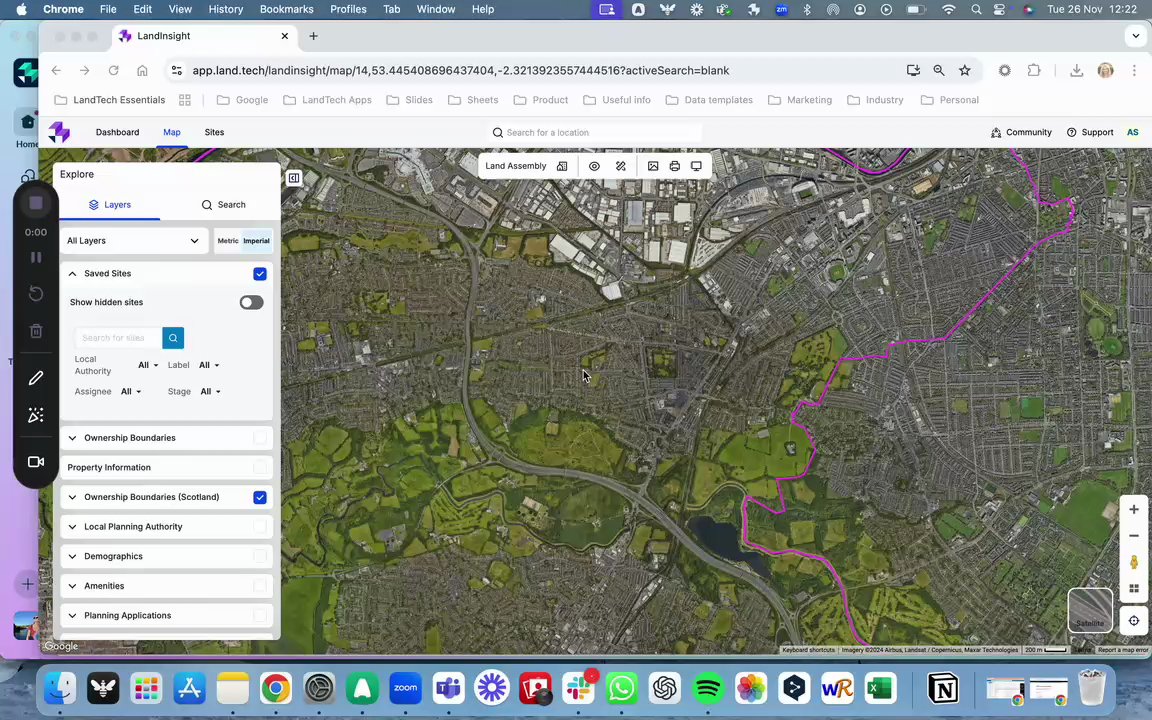
Task: Click the monitor presentation icon in map toolbar
Action: (x=696, y=166)
